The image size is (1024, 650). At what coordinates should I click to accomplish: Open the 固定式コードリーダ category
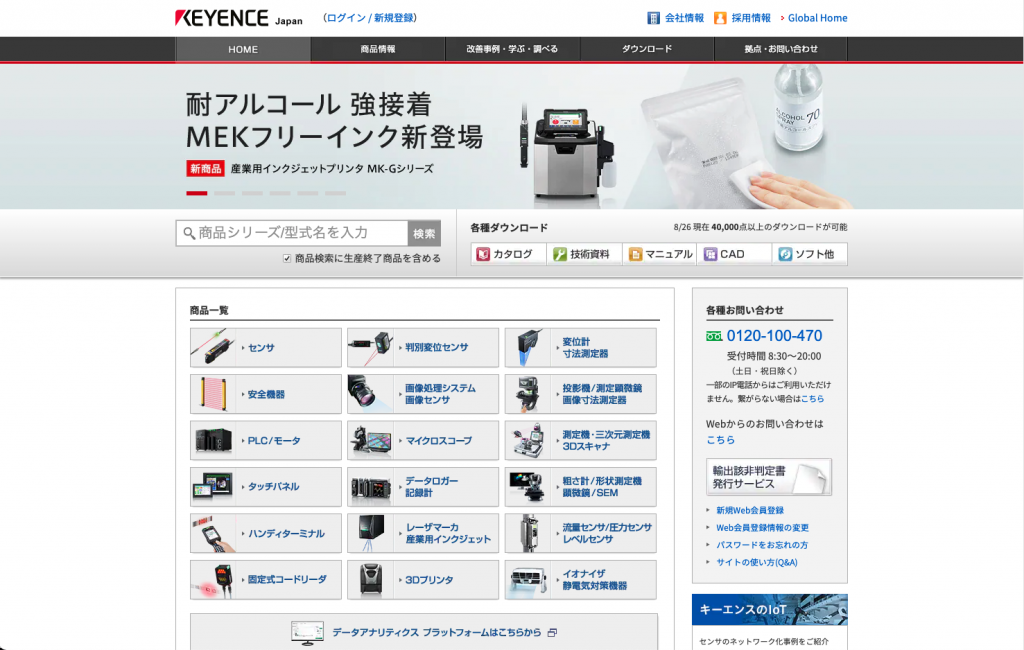(266, 579)
